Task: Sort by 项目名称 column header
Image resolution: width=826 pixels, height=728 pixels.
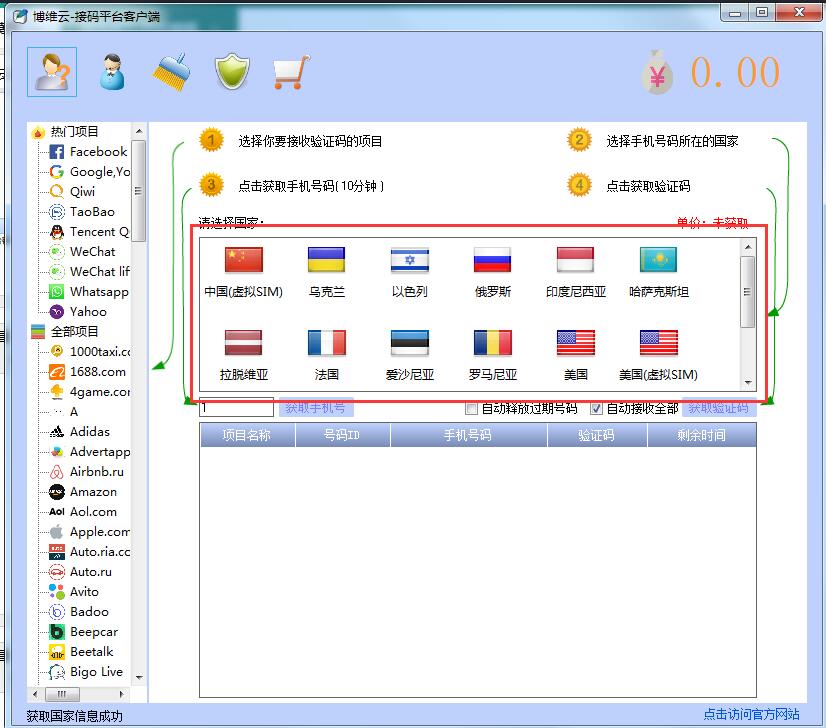Action: tap(247, 435)
